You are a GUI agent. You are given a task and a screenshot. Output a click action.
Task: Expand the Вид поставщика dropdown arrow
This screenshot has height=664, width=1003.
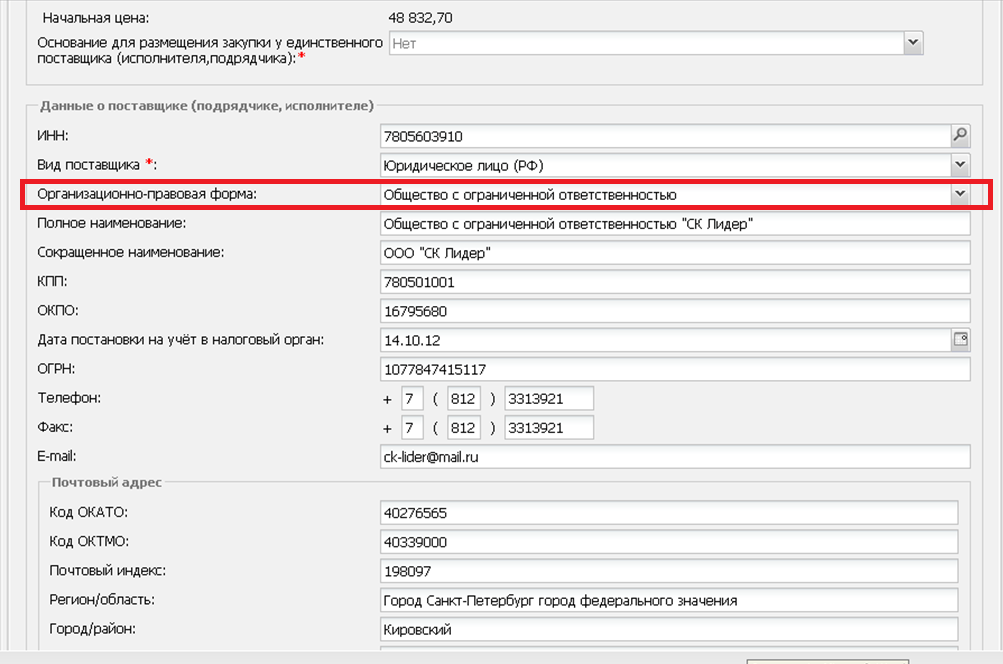(x=960, y=165)
